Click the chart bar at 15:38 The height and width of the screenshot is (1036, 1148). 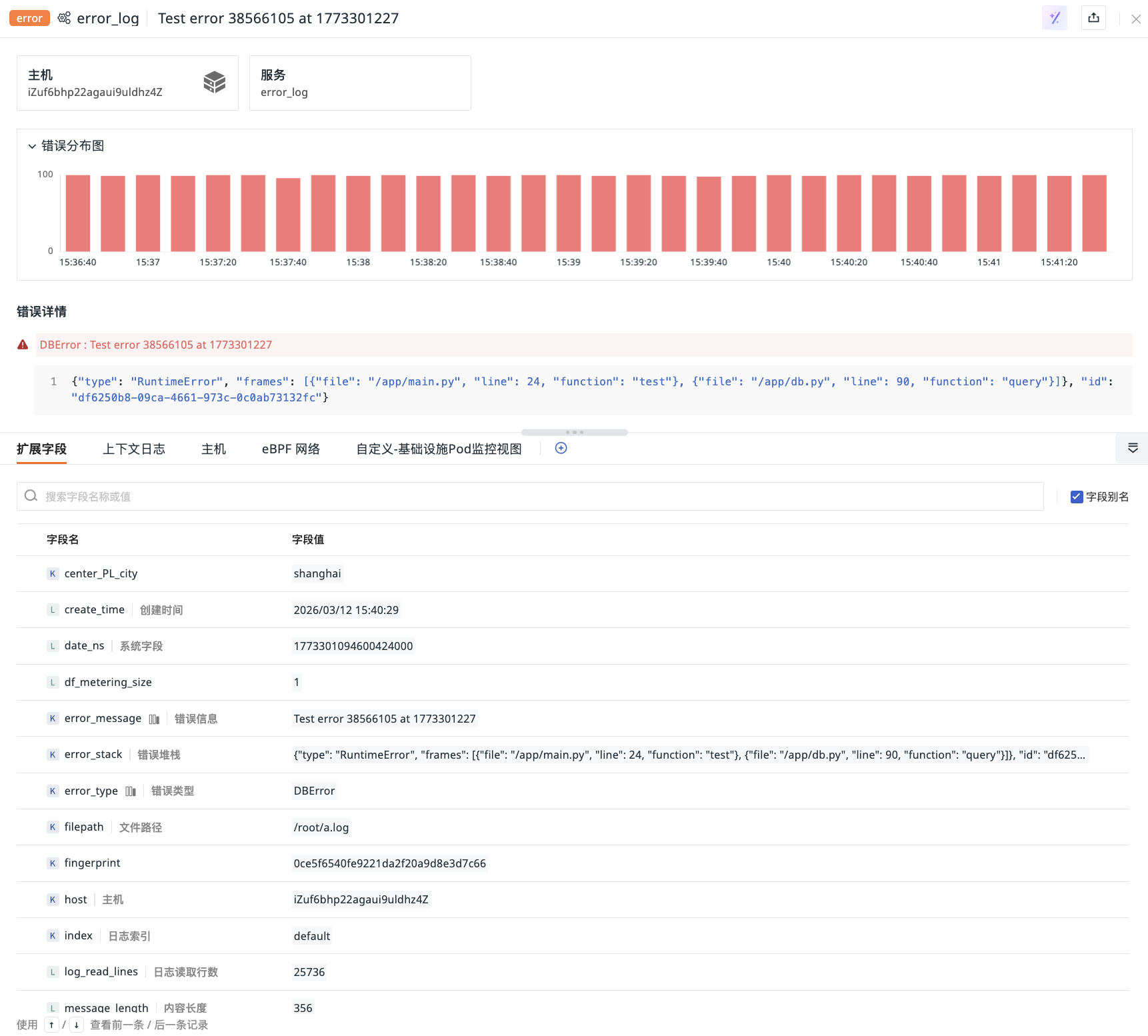click(x=358, y=213)
